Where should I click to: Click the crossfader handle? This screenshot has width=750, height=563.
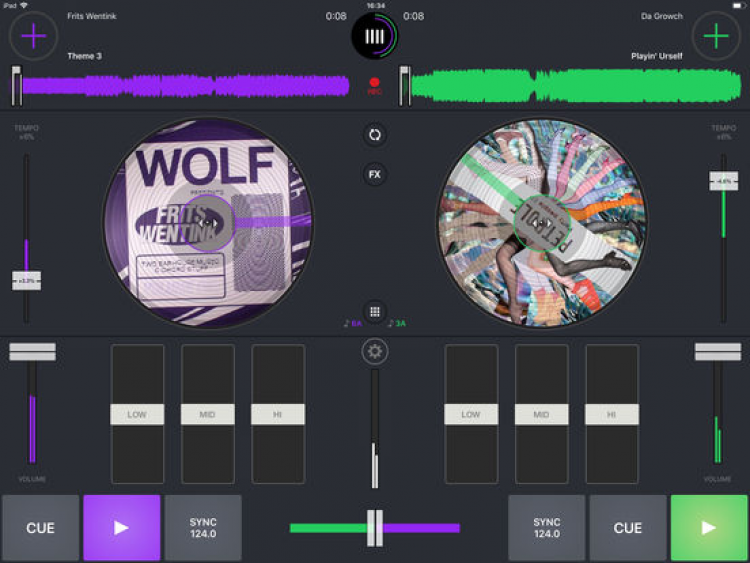coord(375,528)
